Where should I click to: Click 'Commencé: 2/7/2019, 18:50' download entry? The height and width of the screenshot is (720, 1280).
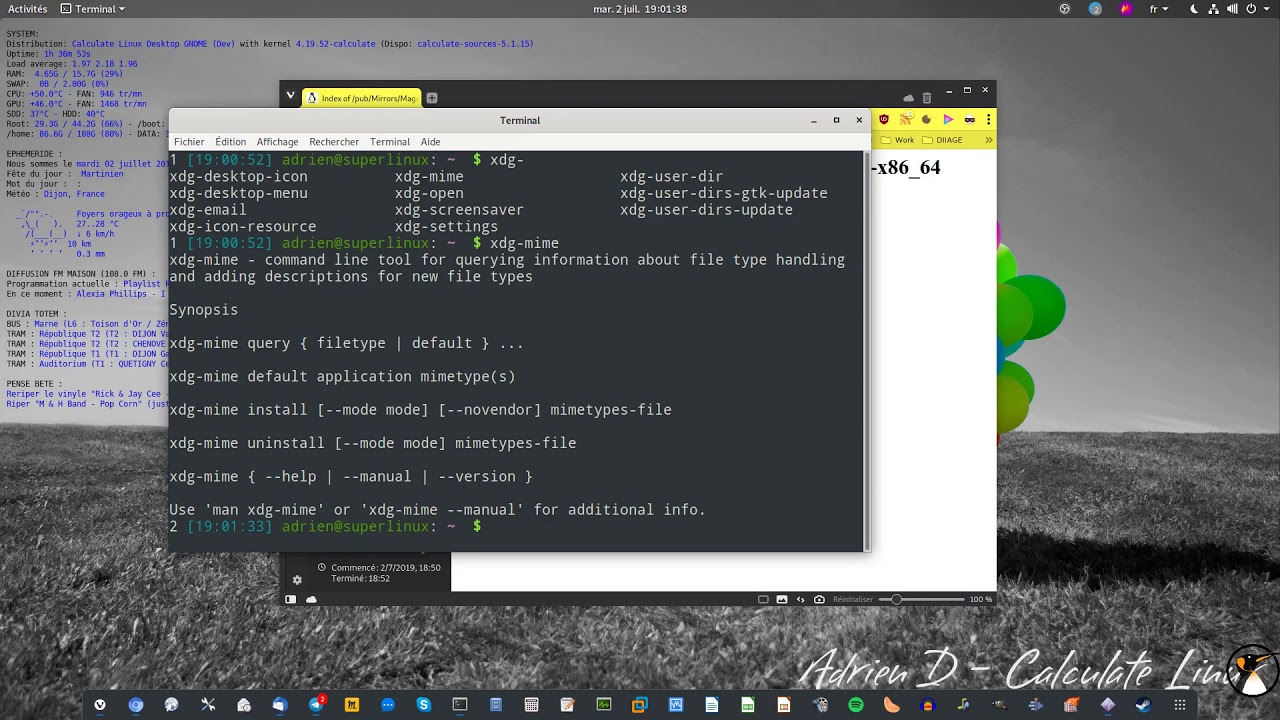386,567
